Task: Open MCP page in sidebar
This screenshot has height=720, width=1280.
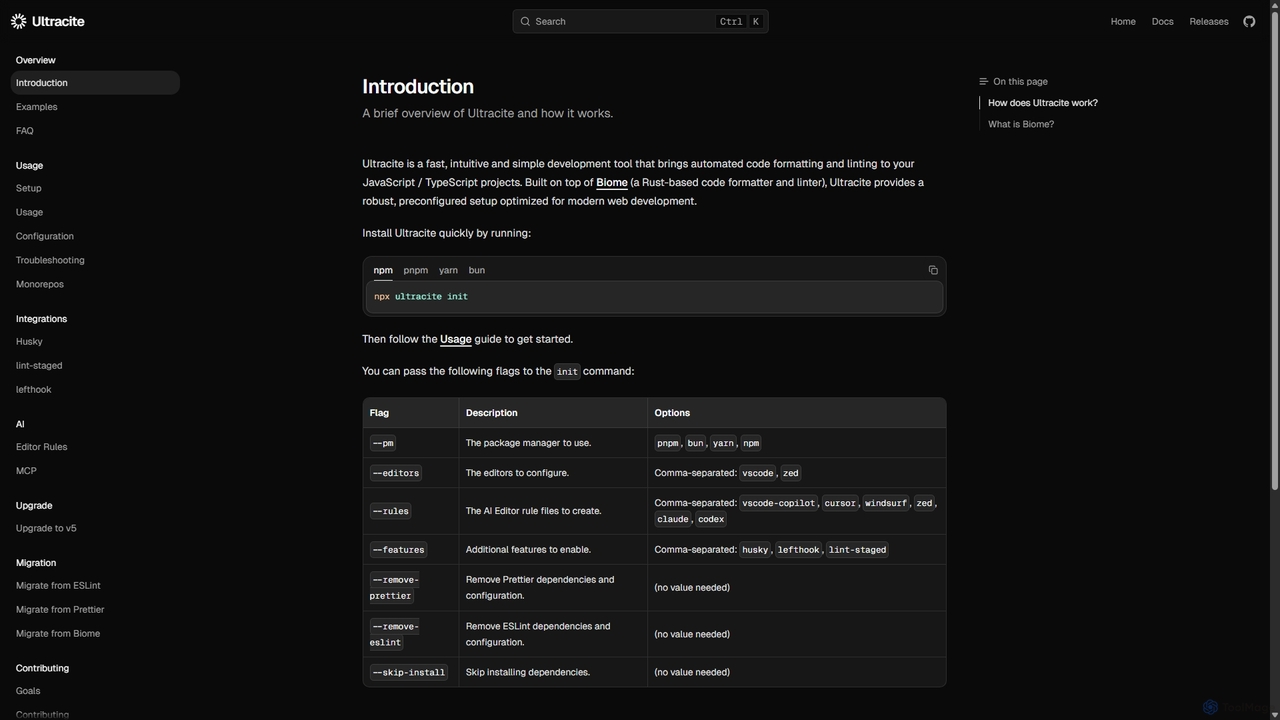Action: [x=95, y=471]
